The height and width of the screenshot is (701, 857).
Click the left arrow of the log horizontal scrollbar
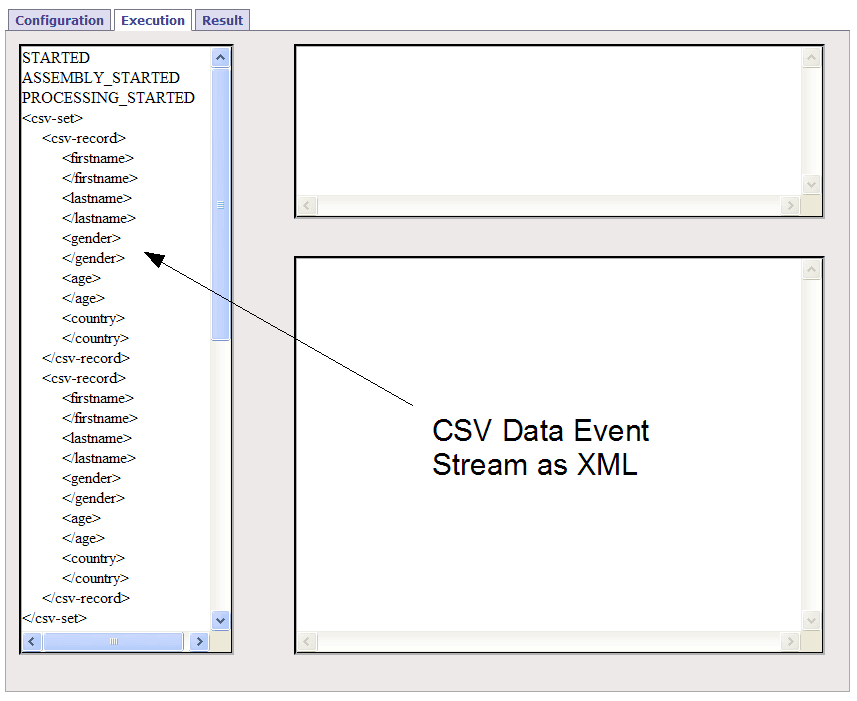point(30,641)
